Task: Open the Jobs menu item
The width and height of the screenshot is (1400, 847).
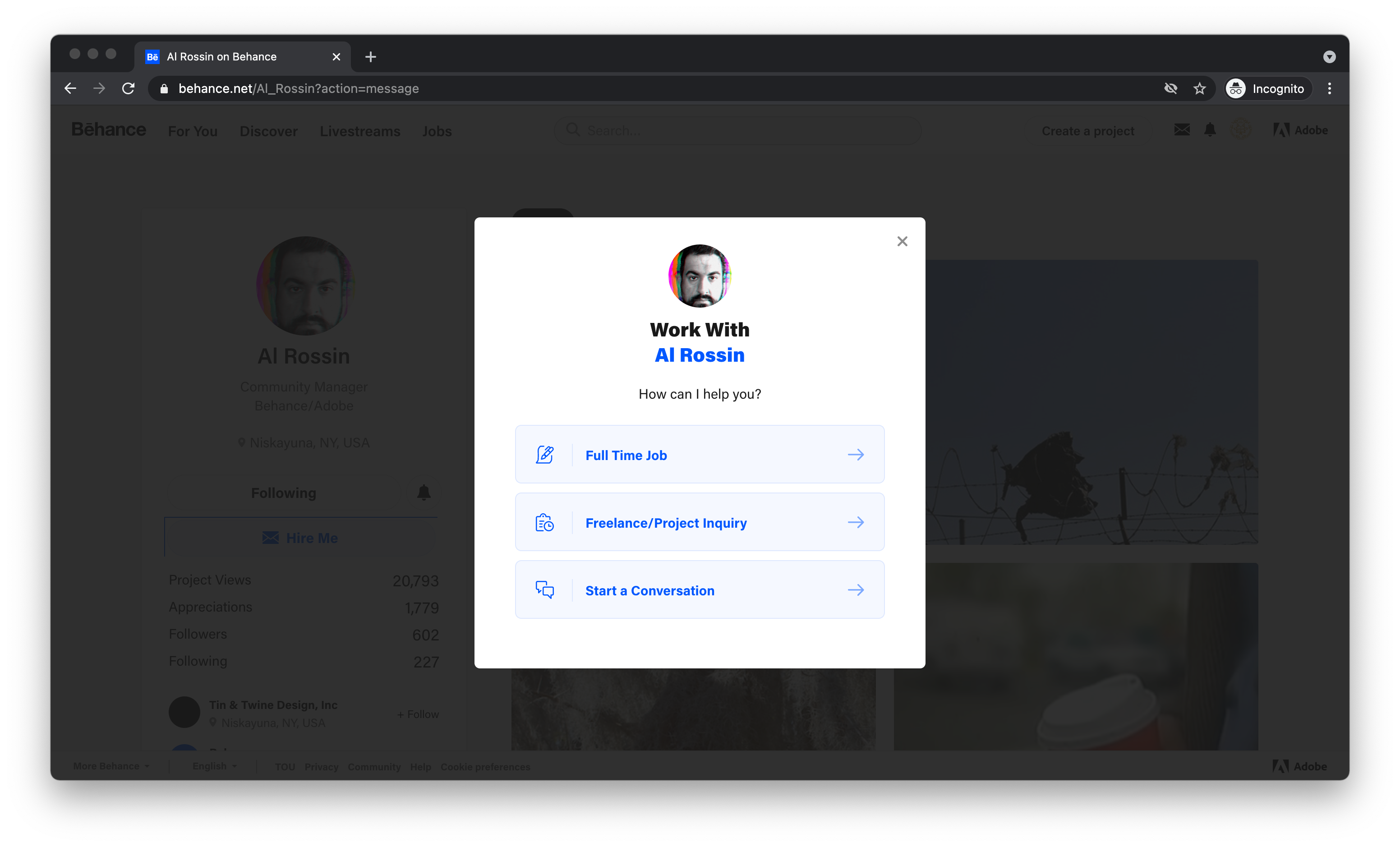Action: pyautogui.click(x=437, y=131)
